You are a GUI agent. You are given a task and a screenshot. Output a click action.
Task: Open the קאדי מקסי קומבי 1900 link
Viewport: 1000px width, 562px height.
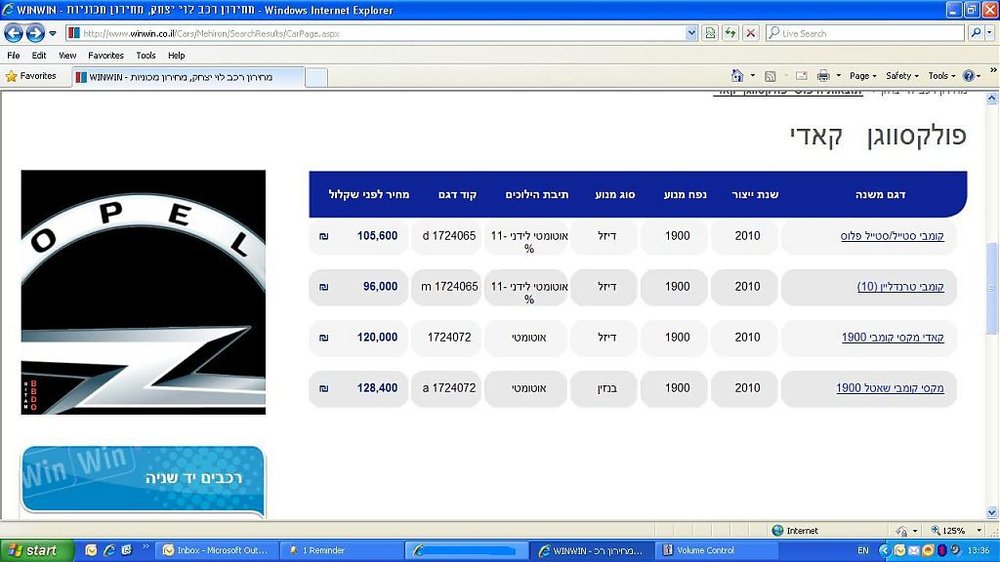(x=892, y=337)
